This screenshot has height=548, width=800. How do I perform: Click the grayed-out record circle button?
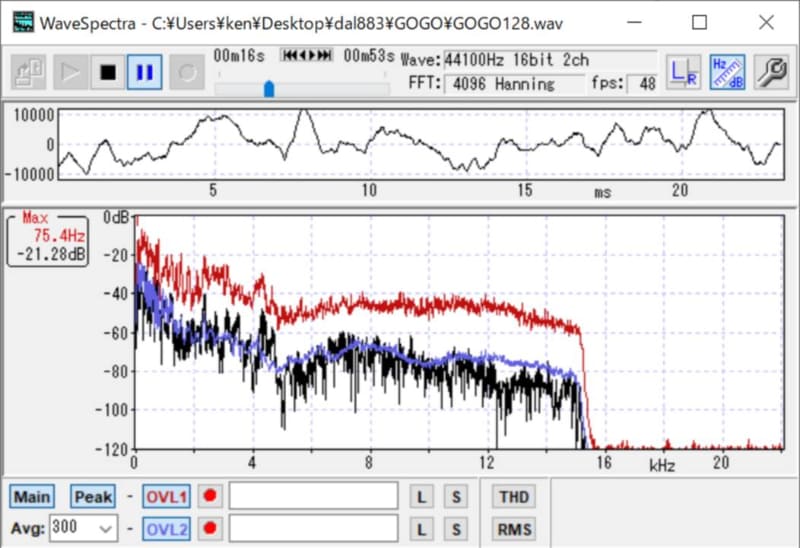click(187, 72)
